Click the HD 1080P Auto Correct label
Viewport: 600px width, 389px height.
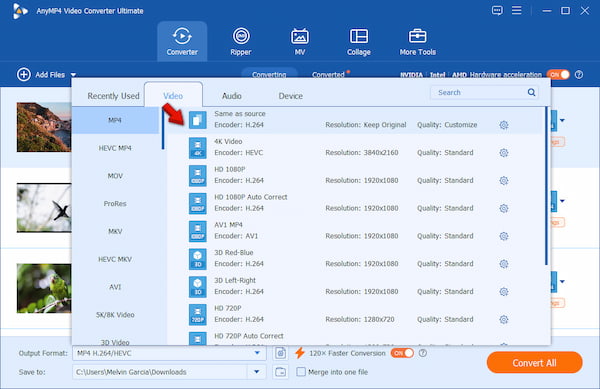(251, 197)
